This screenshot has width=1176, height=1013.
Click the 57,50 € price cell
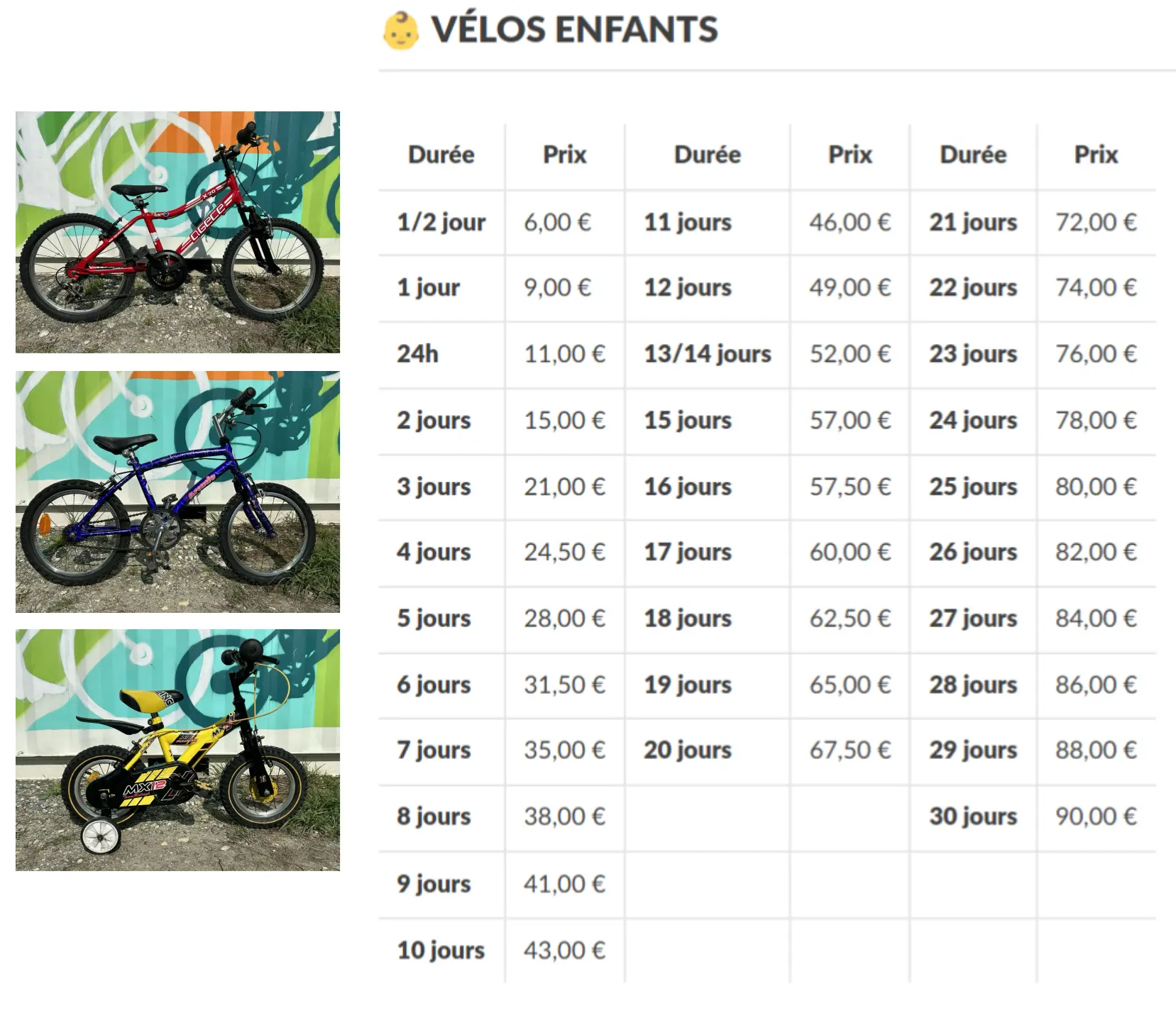tap(850, 487)
